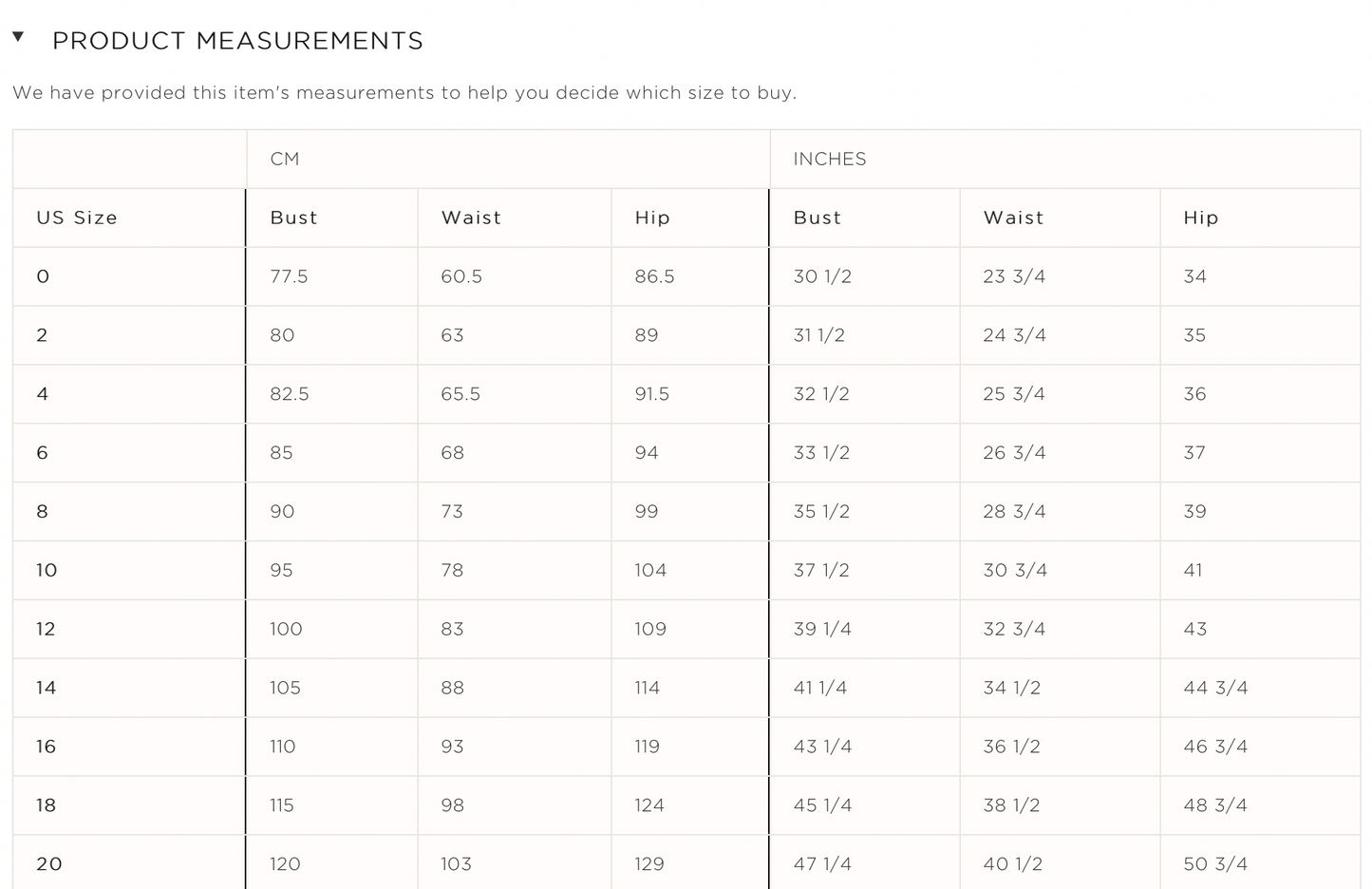This screenshot has height=889, width=1372.
Task: Click the measurements help description text
Action: pos(404,93)
